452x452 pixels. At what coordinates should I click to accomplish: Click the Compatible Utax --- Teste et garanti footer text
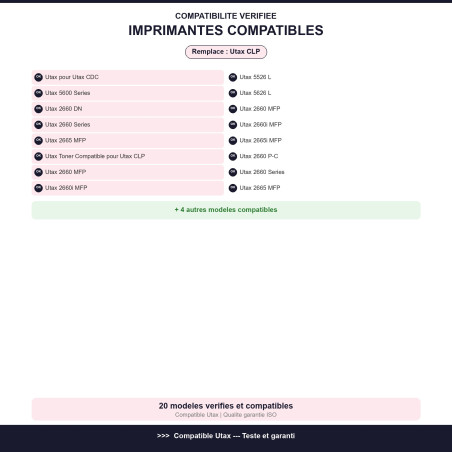[x=234, y=436]
